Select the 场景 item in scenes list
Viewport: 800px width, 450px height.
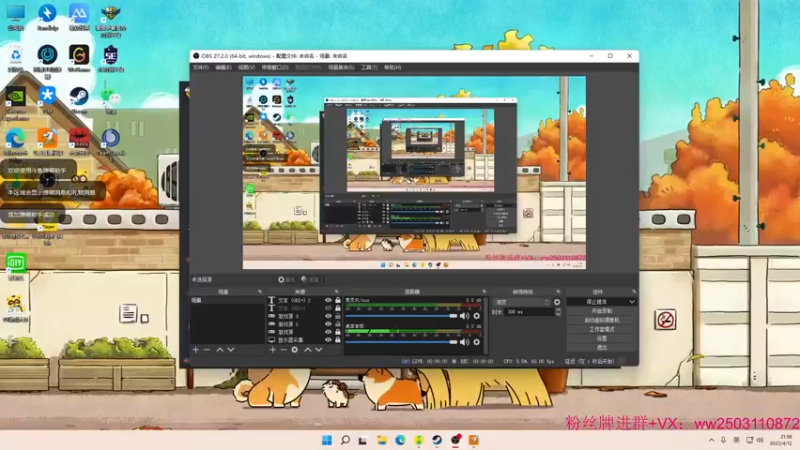[227, 301]
